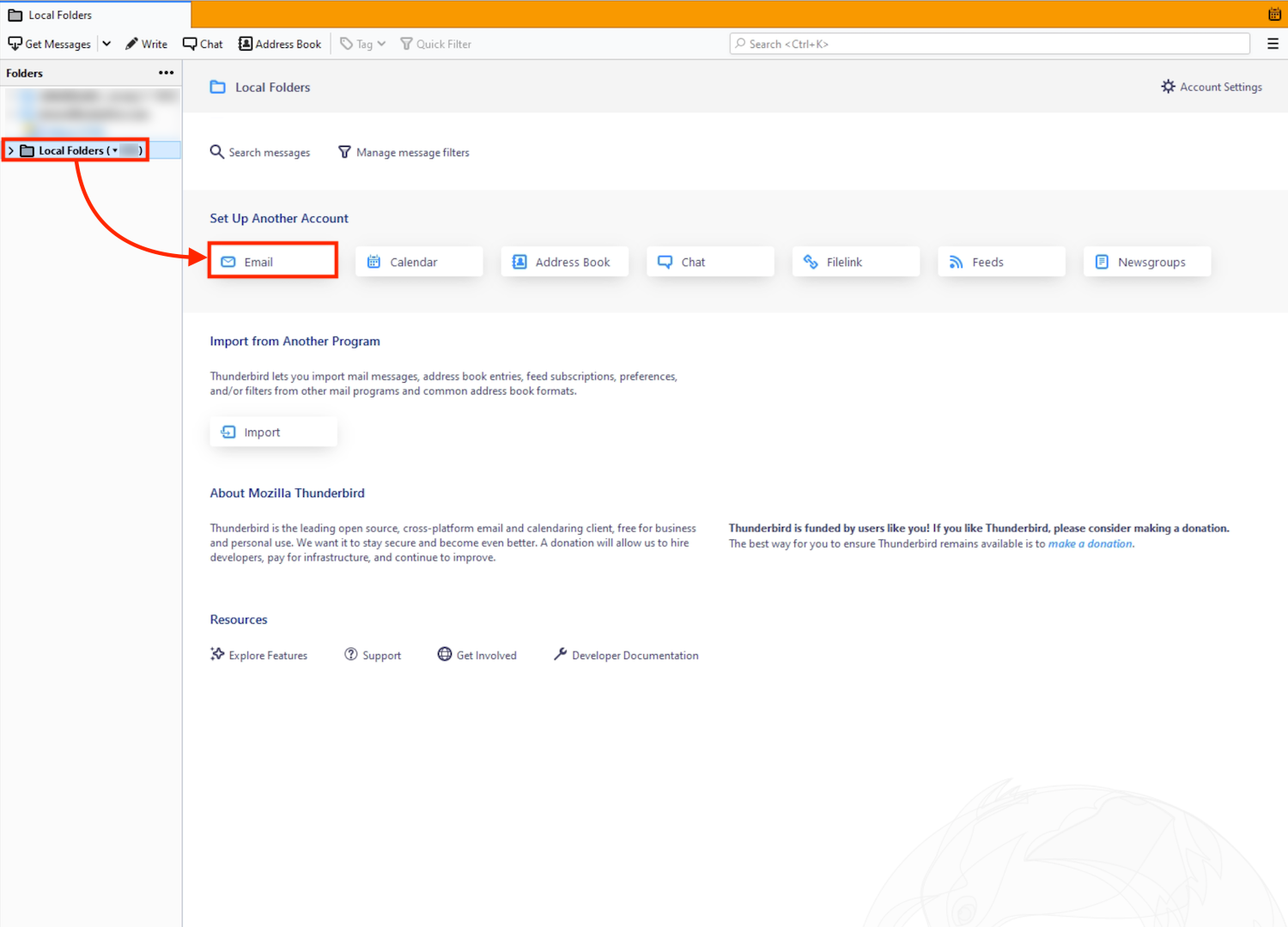This screenshot has width=1288, height=927.
Task: Open Manage message filters
Action: pos(404,152)
